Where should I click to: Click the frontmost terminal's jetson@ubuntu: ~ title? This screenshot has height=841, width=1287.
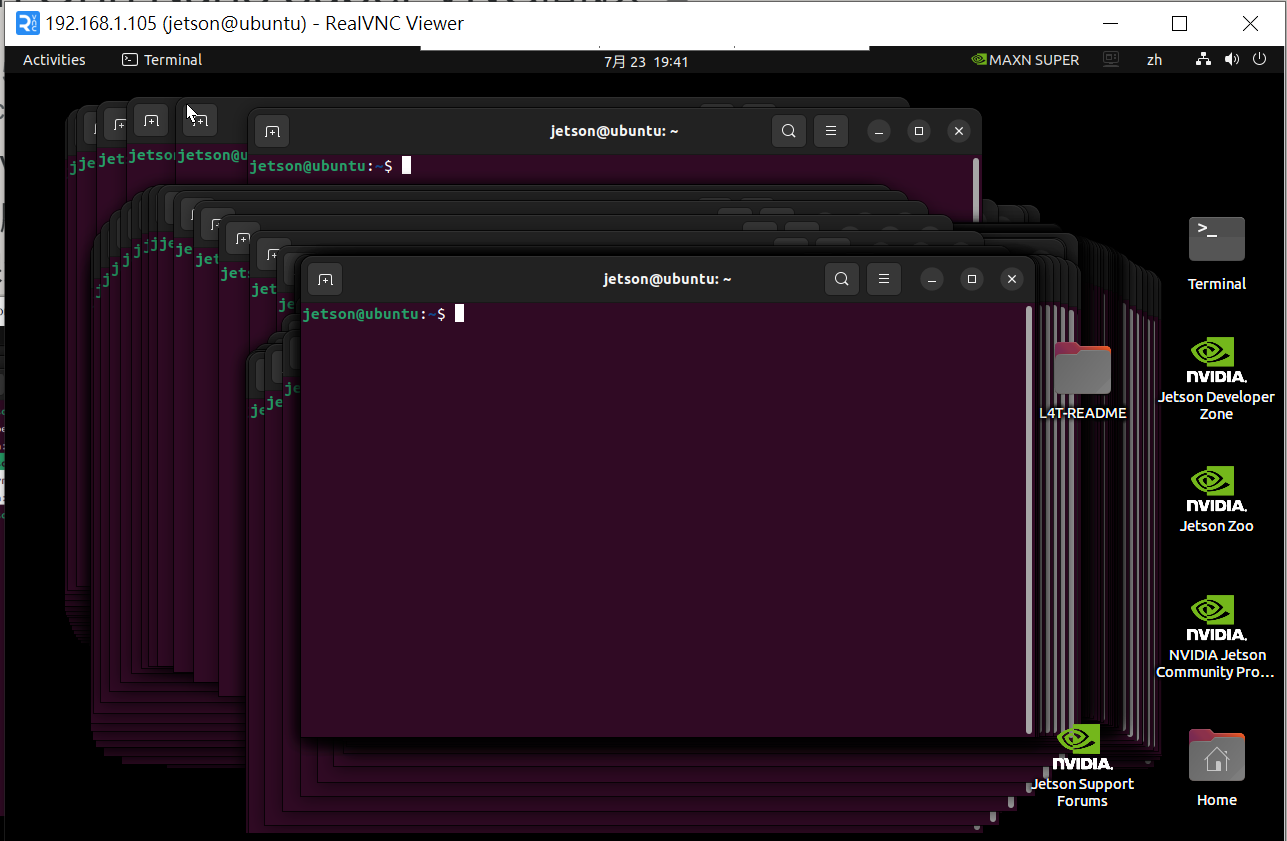pyautogui.click(x=667, y=279)
